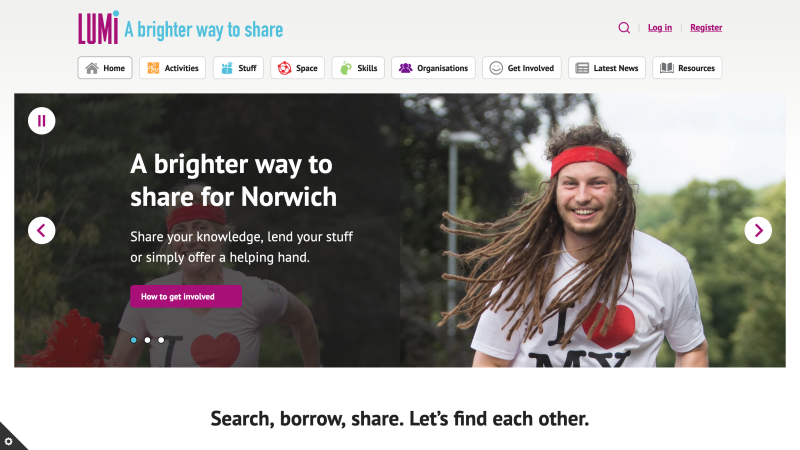This screenshot has width=800, height=450.
Task: Open the Resources menu item
Action: [687, 68]
